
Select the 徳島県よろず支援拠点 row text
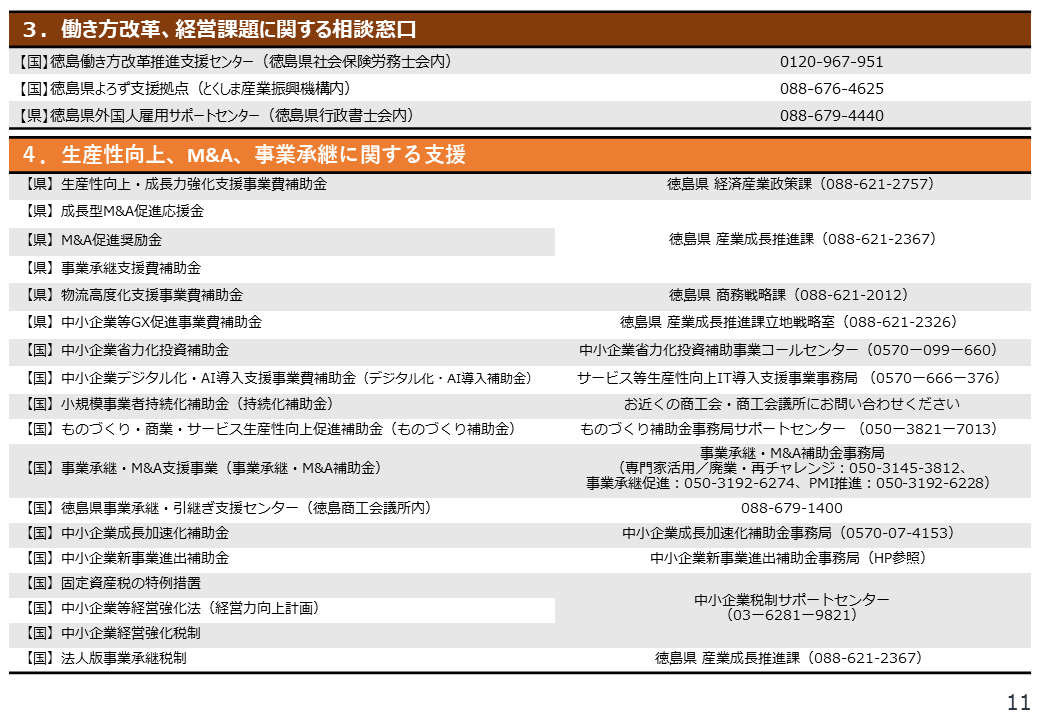pyautogui.click(x=184, y=88)
